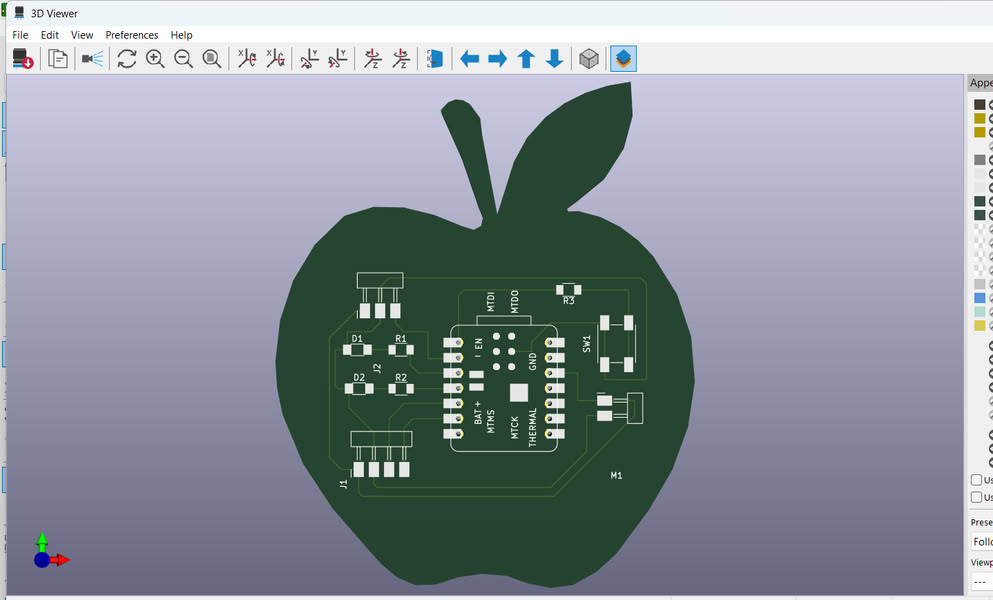
Task: Rotate Y clockwise icon
Action: click(x=309, y=59)
